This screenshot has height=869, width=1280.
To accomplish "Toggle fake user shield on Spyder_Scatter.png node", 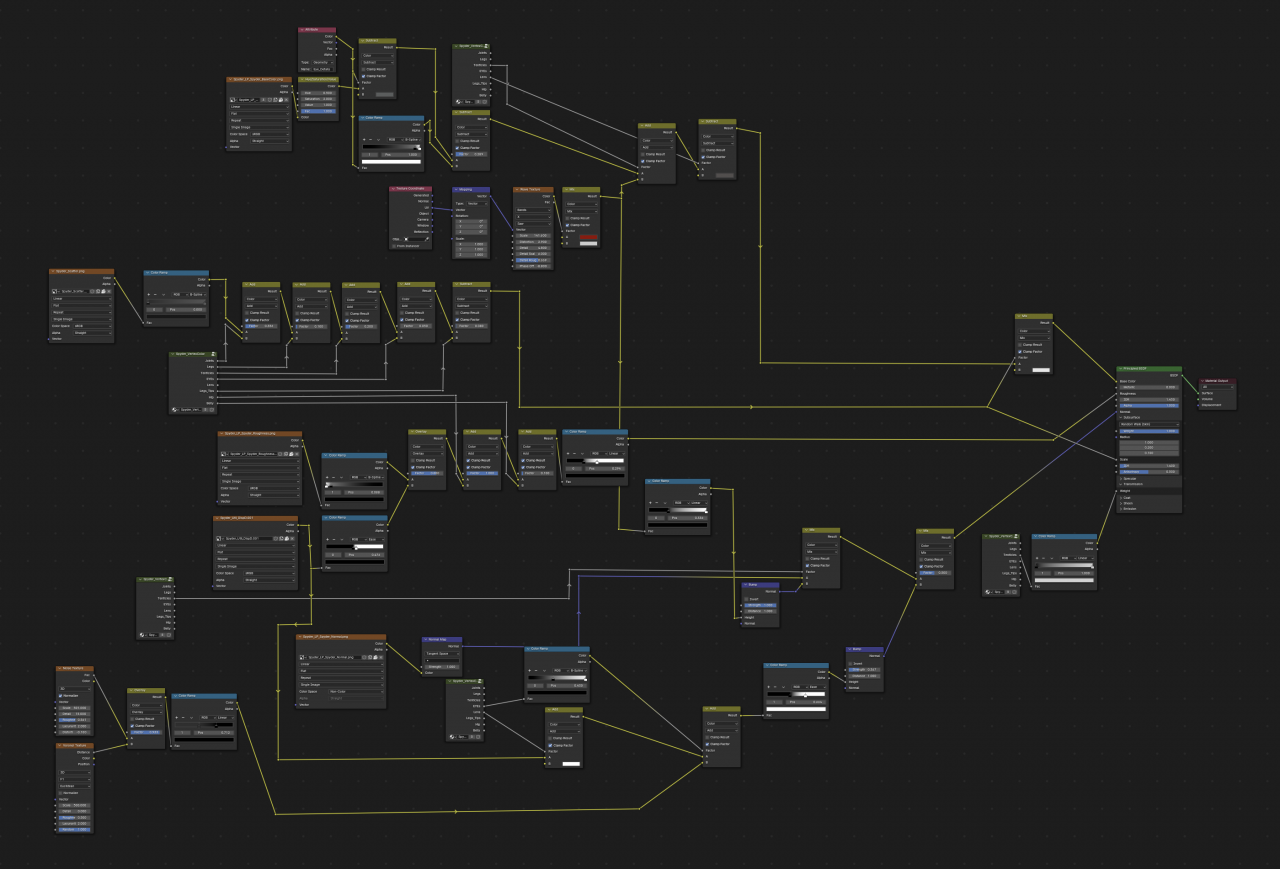I will click(x=91, y=290).
